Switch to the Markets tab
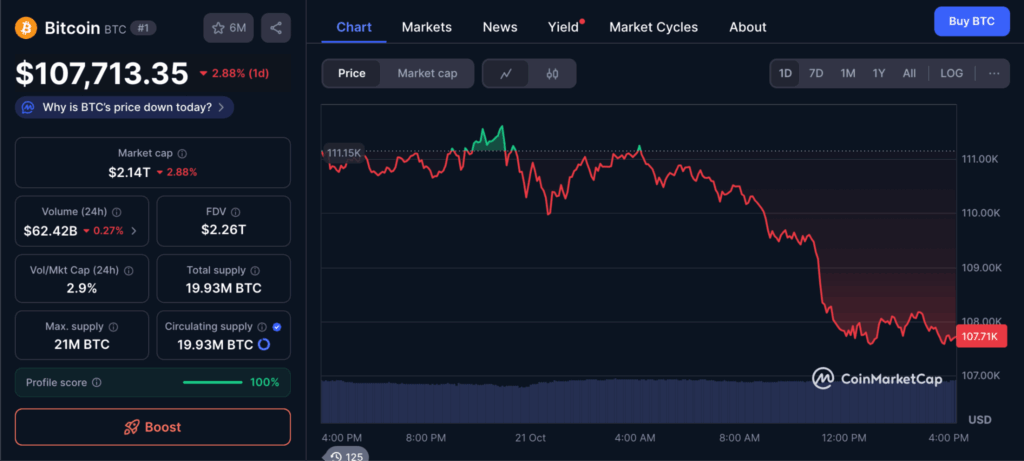1024x461 pixels. point(426,27)
